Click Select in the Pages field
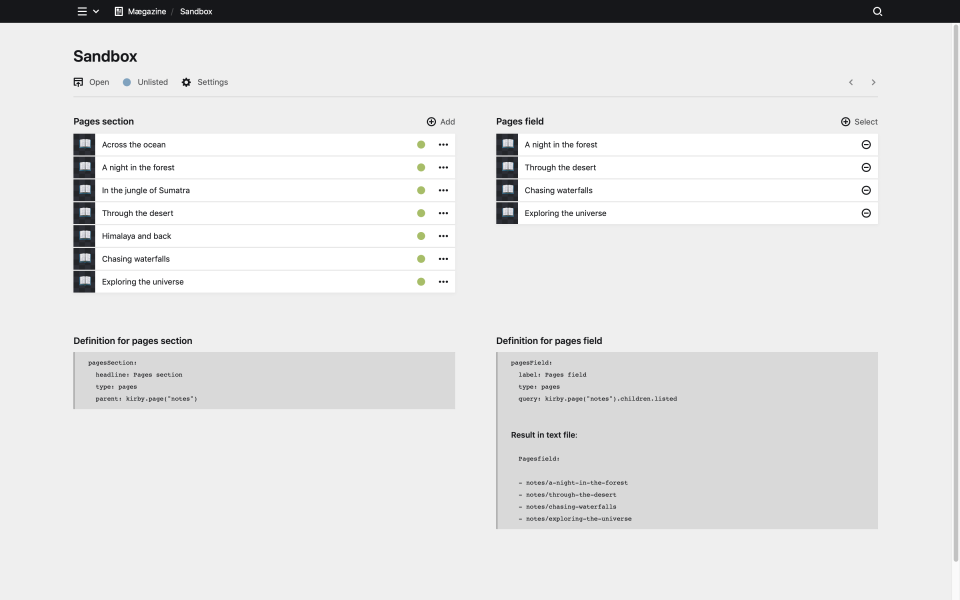960x600 pixels. coord(859,122)
